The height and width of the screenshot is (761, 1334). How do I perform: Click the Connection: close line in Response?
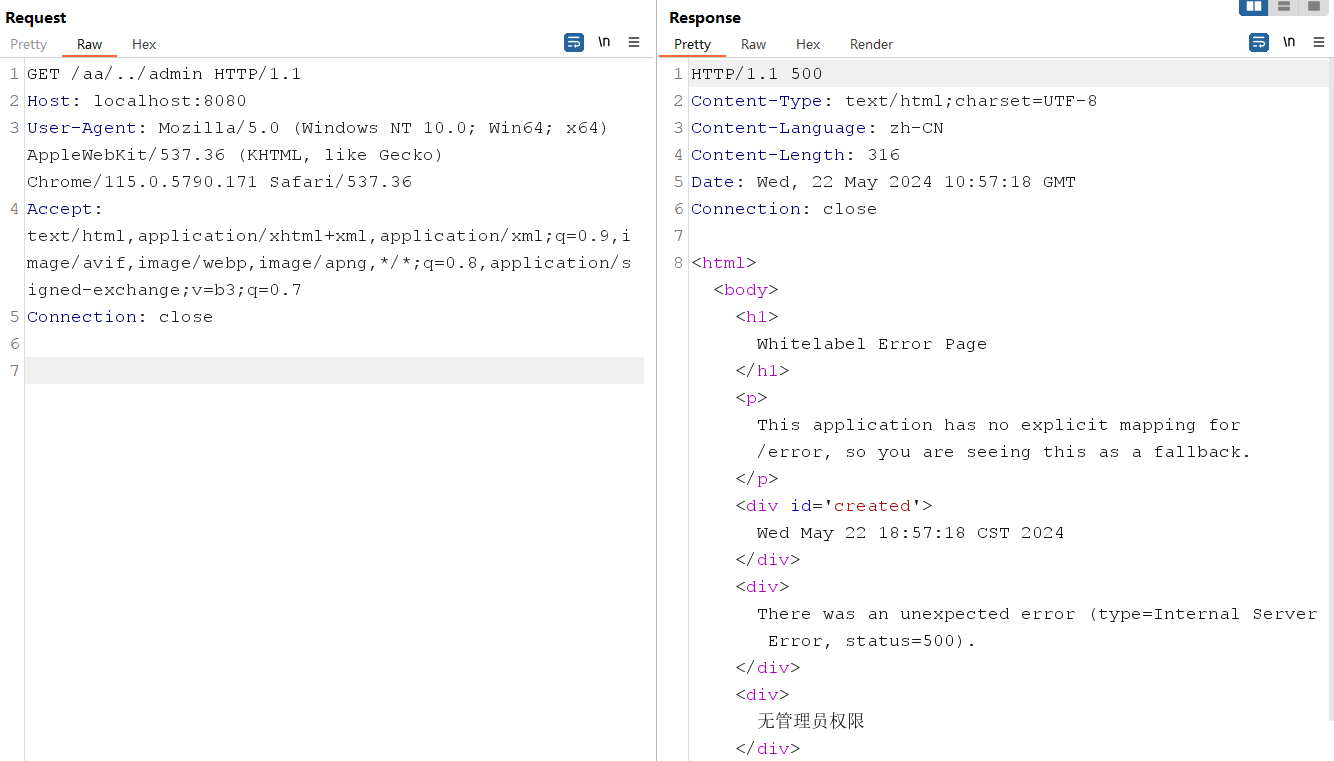pos(784,209)
